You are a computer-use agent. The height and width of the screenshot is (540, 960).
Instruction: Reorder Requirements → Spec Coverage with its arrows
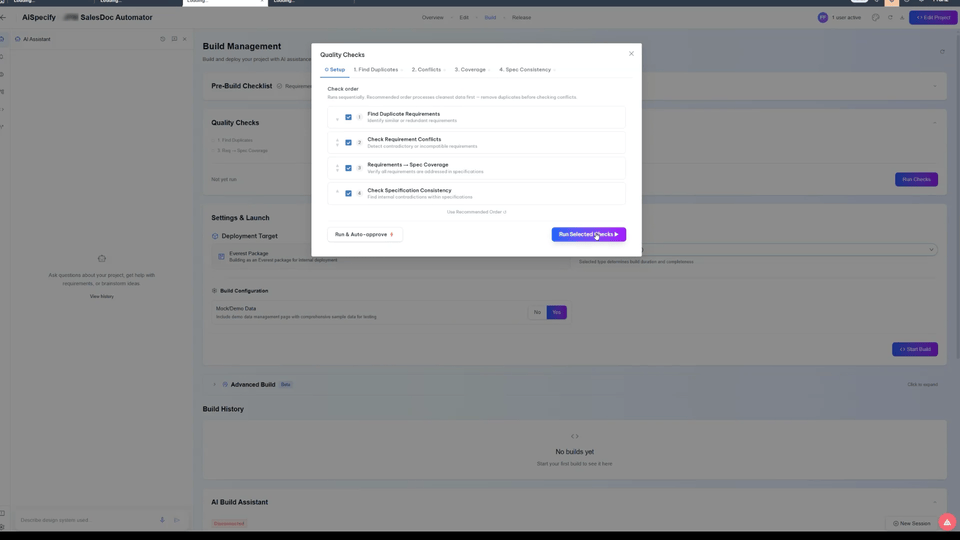(x=337, y=168)
